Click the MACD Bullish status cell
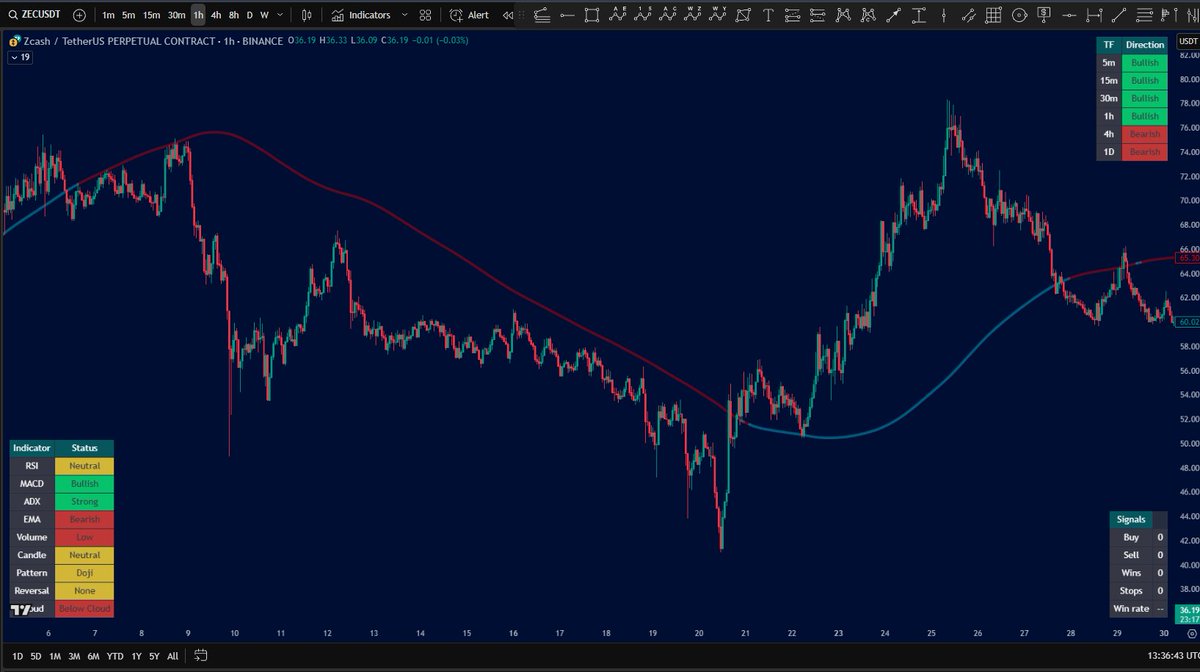The height and width of the screenshot is (672, 1200). pyautogui.click(x=84, y=484)
